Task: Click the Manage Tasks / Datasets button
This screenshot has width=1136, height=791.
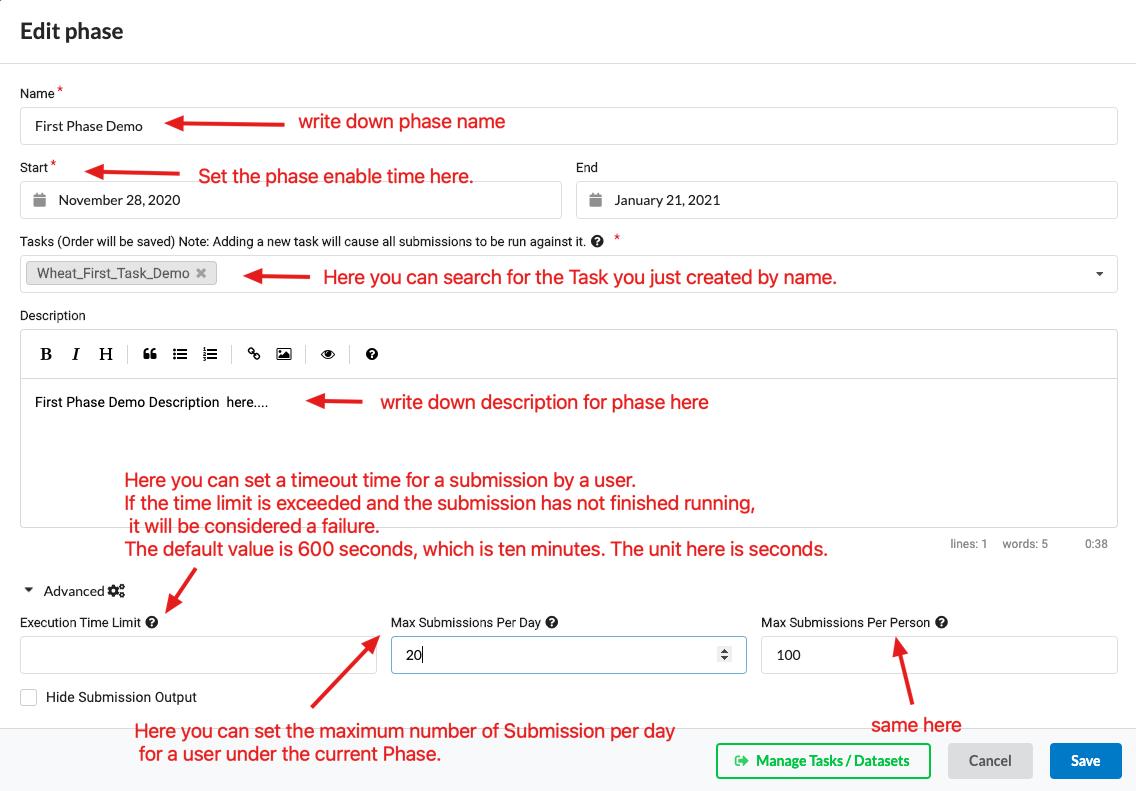Action: tap(823, 761)
